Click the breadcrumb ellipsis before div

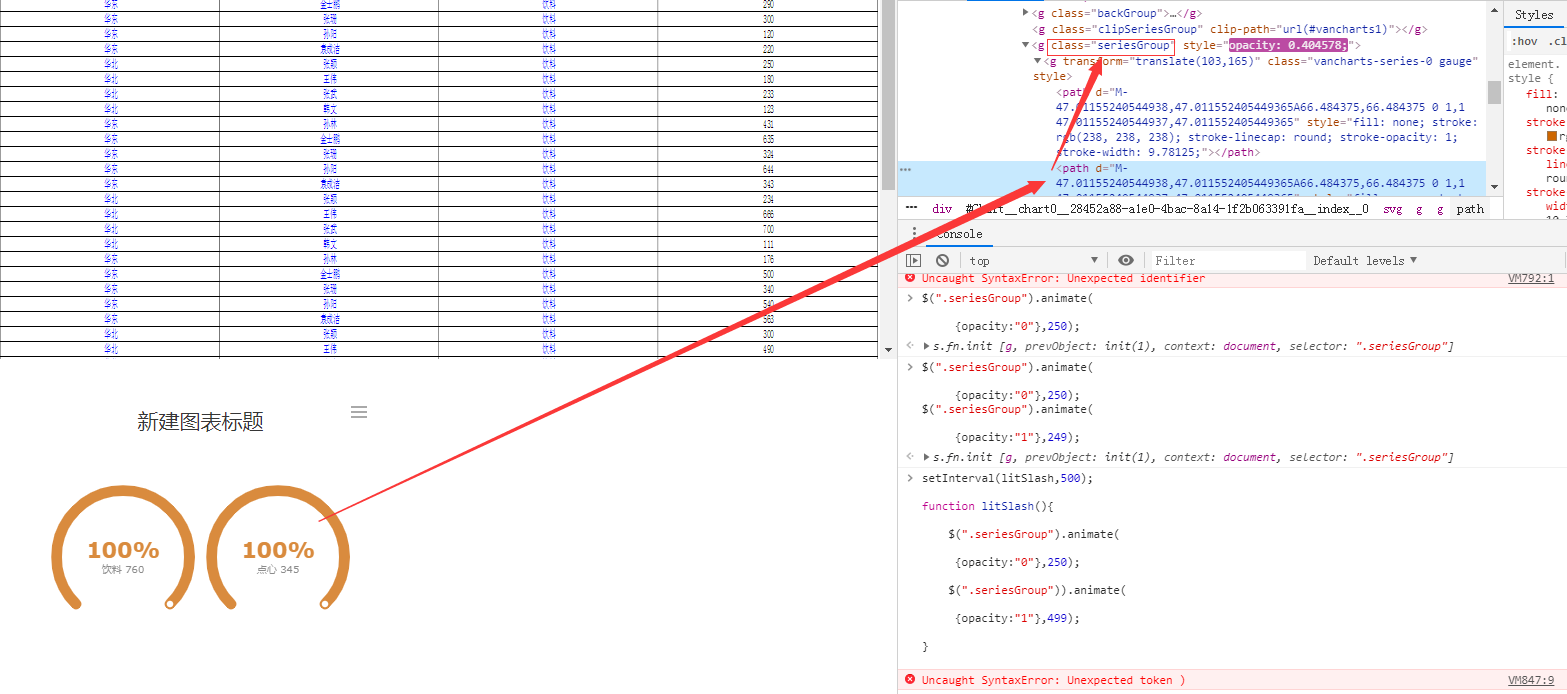pyautogui.click(x=911, y=209)
